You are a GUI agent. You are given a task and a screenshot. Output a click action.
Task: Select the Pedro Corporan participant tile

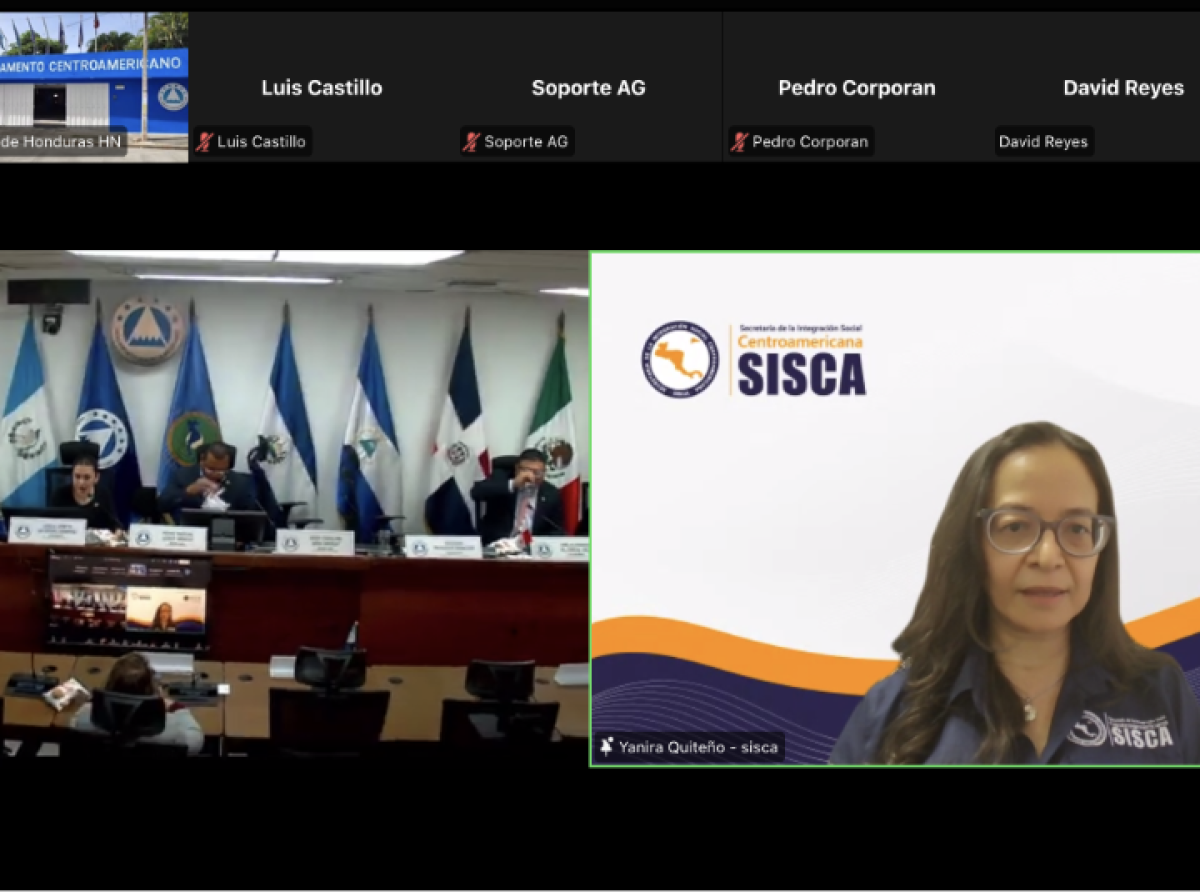click(x=857, y=87)
